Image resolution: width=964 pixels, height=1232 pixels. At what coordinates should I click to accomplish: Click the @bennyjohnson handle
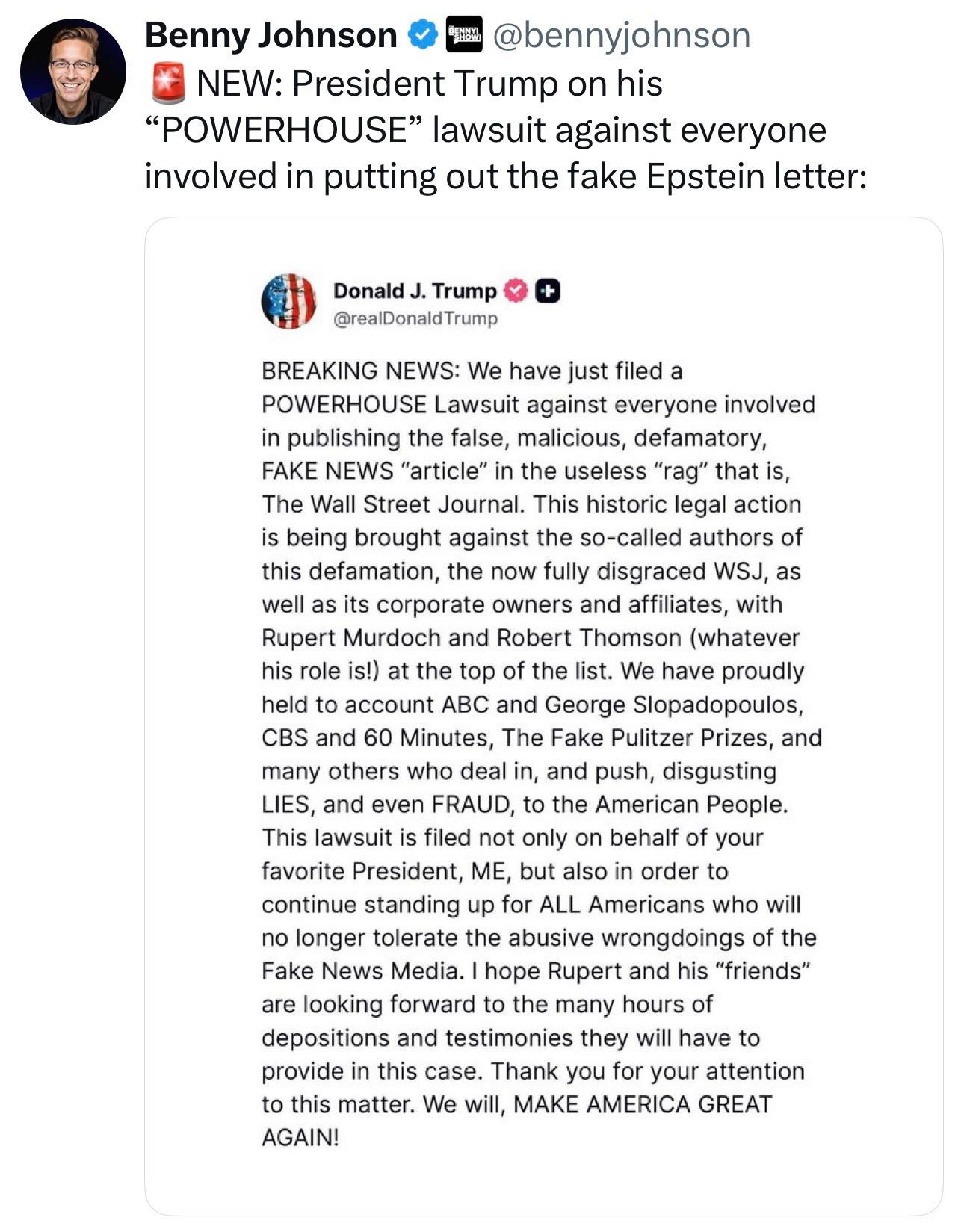(x=620, y=35)
